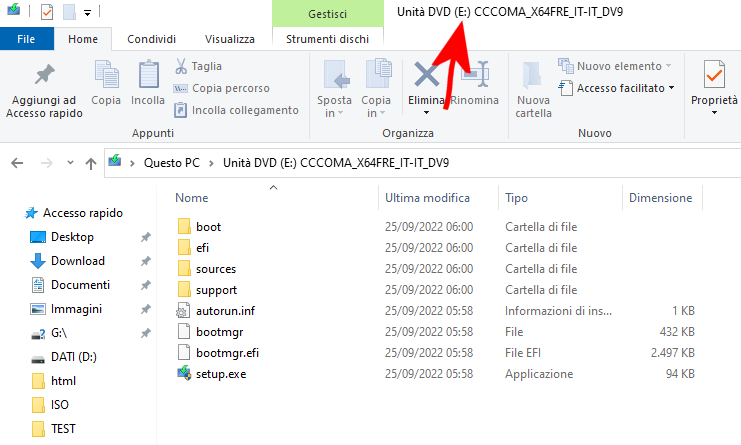The image size is (741, 445).
Task: Click the Back navigation arrow
Action: [17, 163]
